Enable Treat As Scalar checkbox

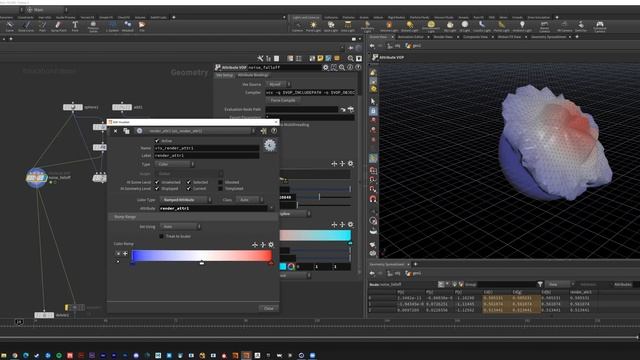tap(162, 236)
